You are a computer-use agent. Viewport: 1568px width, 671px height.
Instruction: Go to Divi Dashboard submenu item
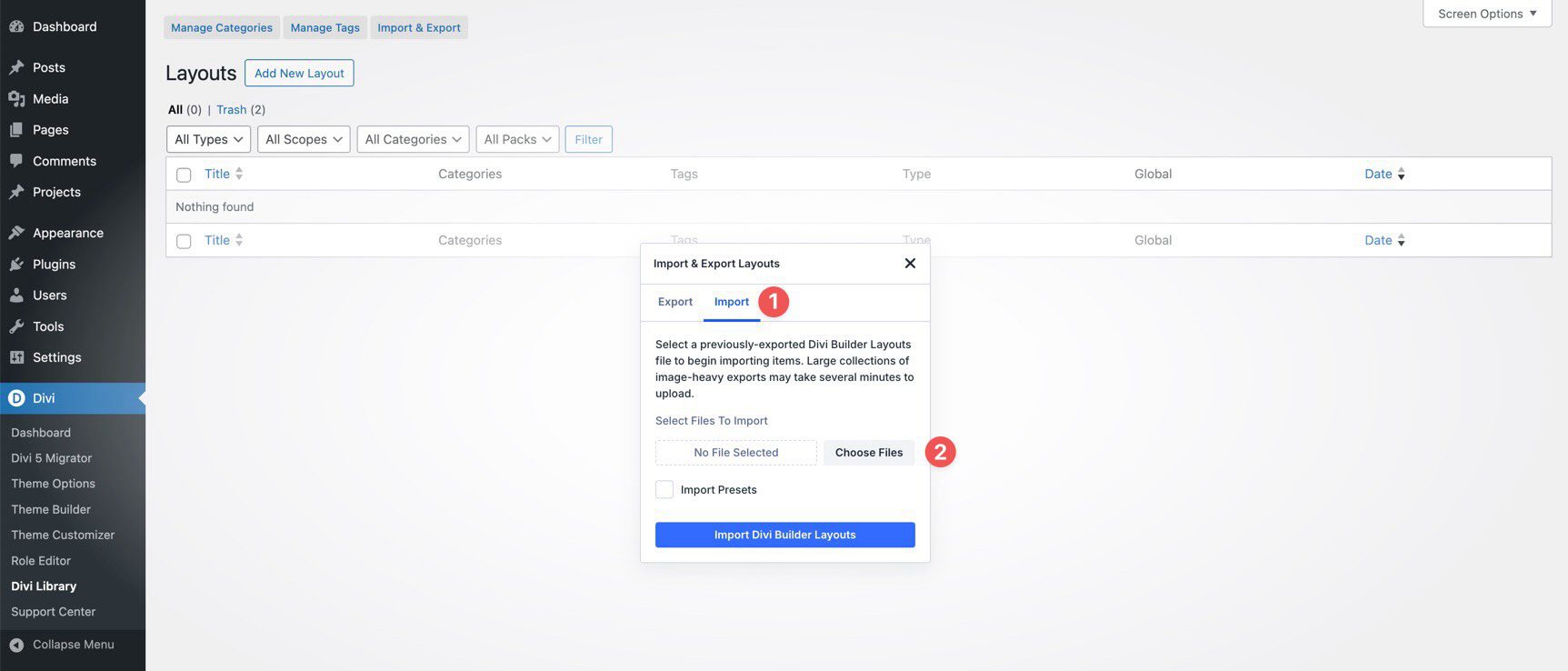[x=41, y=433]
